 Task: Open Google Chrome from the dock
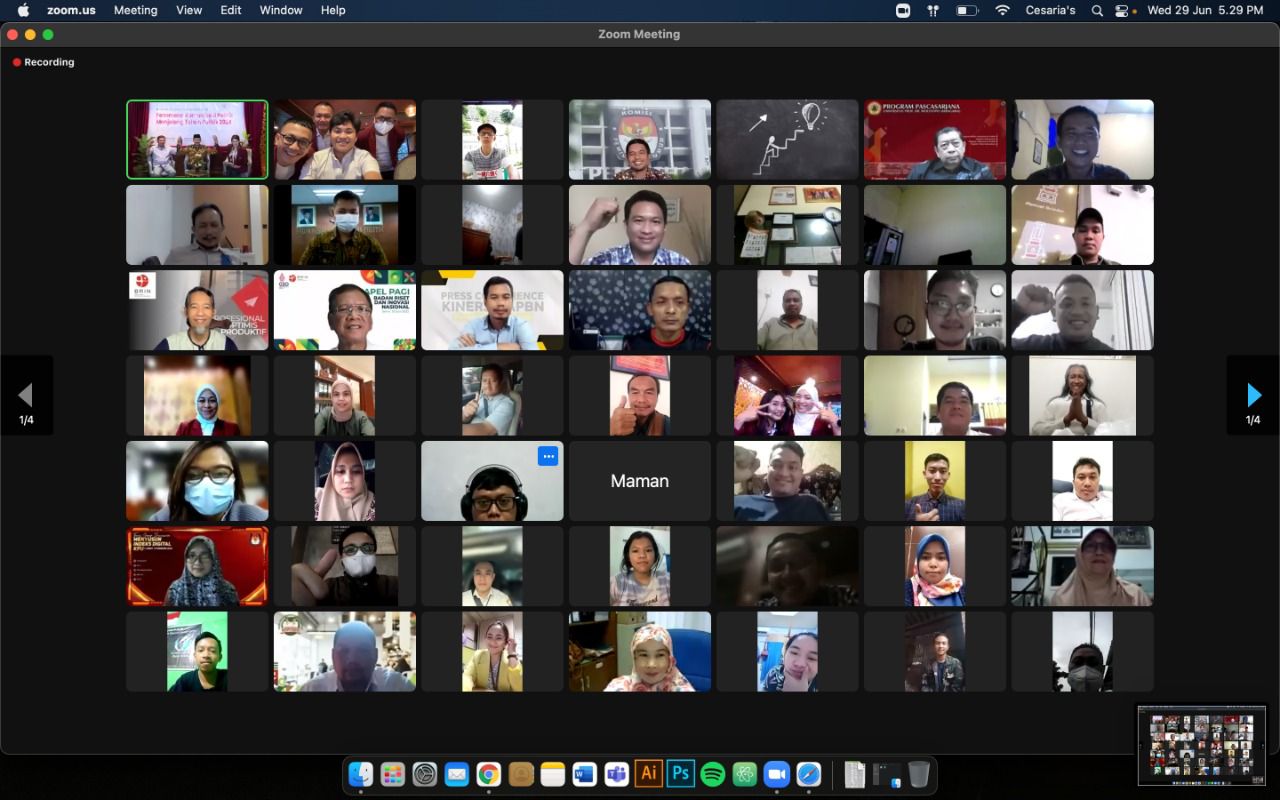tap(489, 774)
